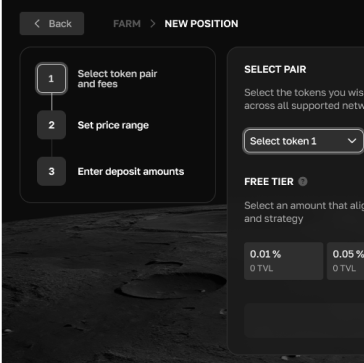Image resolution: width=364 pixels, height=363 pixels.
Task: Select step 2 number box
Action: 51,125
